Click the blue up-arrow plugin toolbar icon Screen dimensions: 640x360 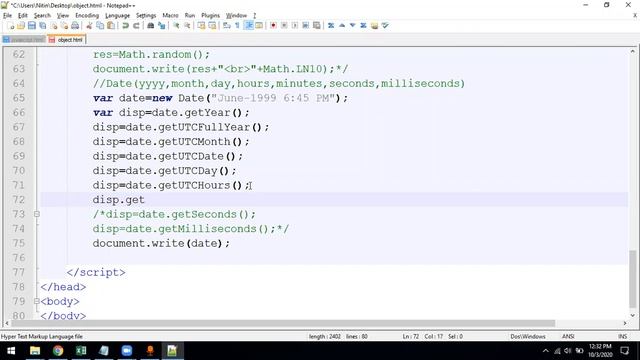click(x=342, y=26)
